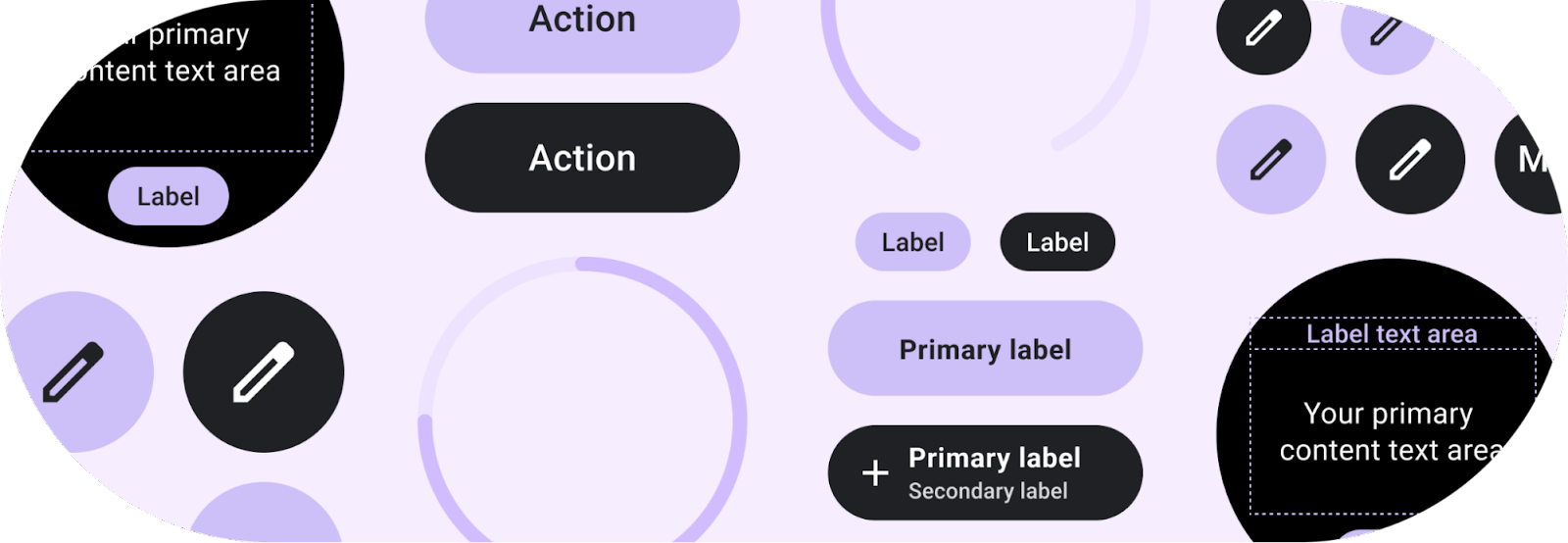Image resolution: width=1568 pixels, height=543 pixels.
Task: Click the dark circle showing letter M
Action: [x=1531, y=160]
